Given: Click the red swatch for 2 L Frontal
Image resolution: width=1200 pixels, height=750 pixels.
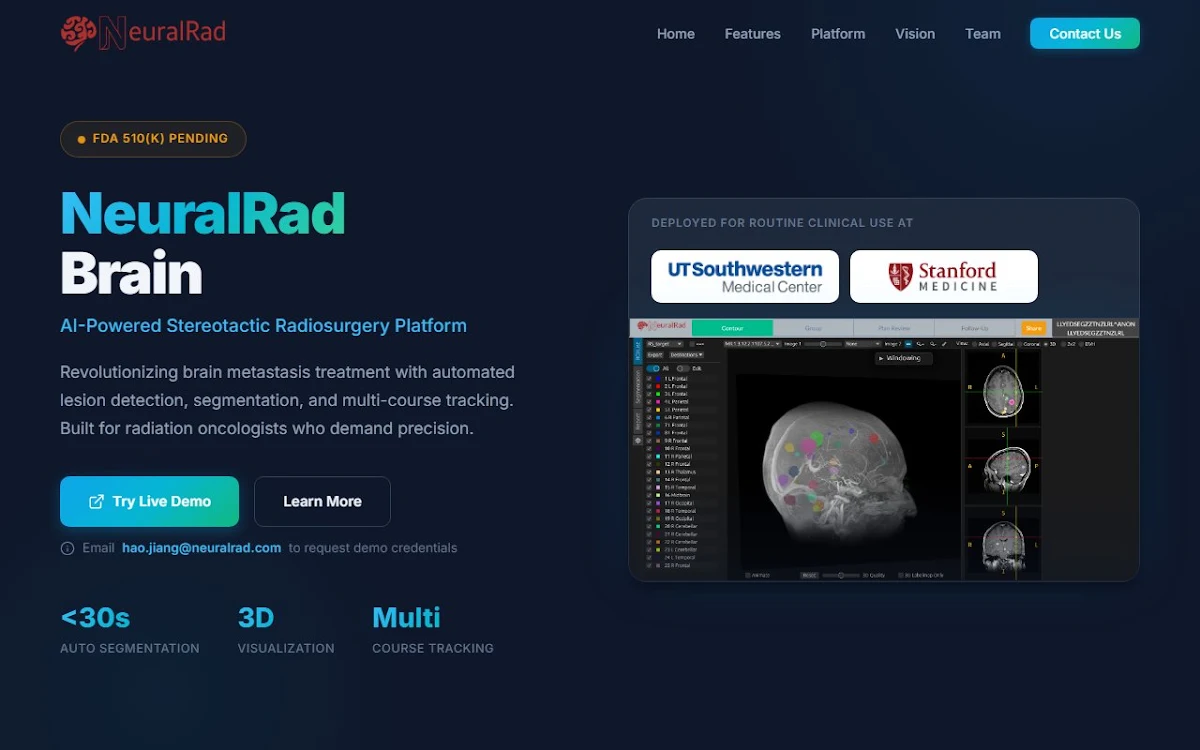Looking at the screenshot, I should point(658,386).
